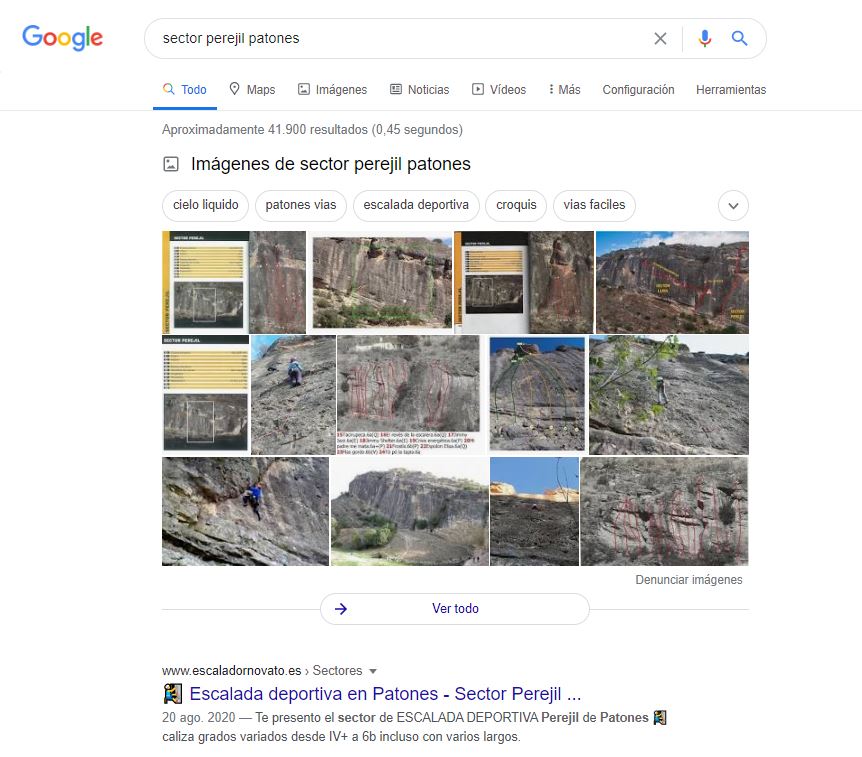Open Escalada deportiva en Patones result link
The width and height of the screenshot is (862, 757).
(x=385, y=694)
